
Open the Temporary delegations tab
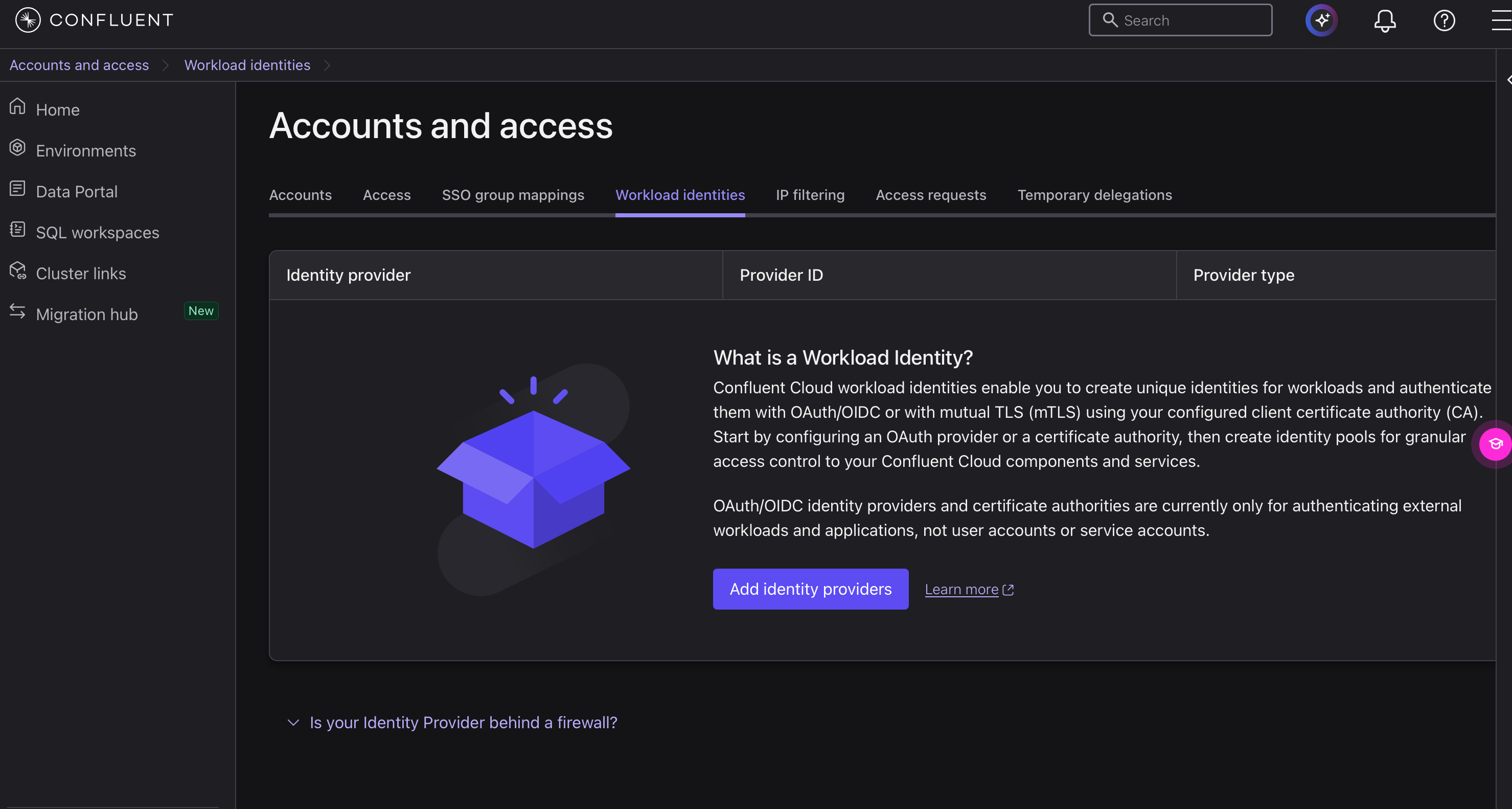click(x=1095, y=195)
